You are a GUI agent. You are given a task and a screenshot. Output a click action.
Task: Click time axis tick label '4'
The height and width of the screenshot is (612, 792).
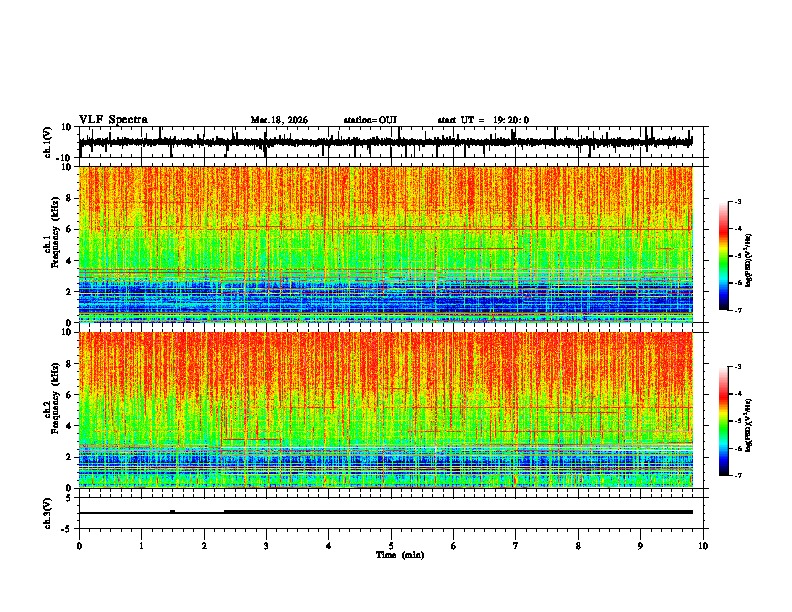(329, 546)
